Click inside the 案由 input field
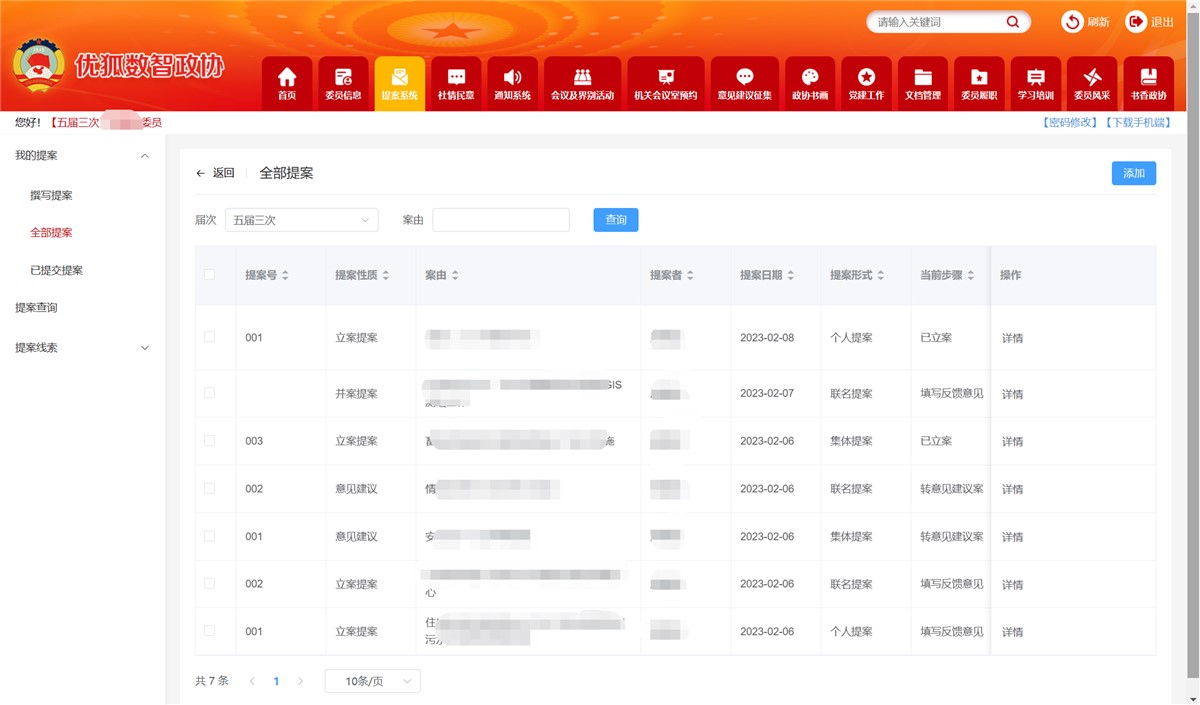This screenshot has height=705, width=1200. click(x=500, y=219)
